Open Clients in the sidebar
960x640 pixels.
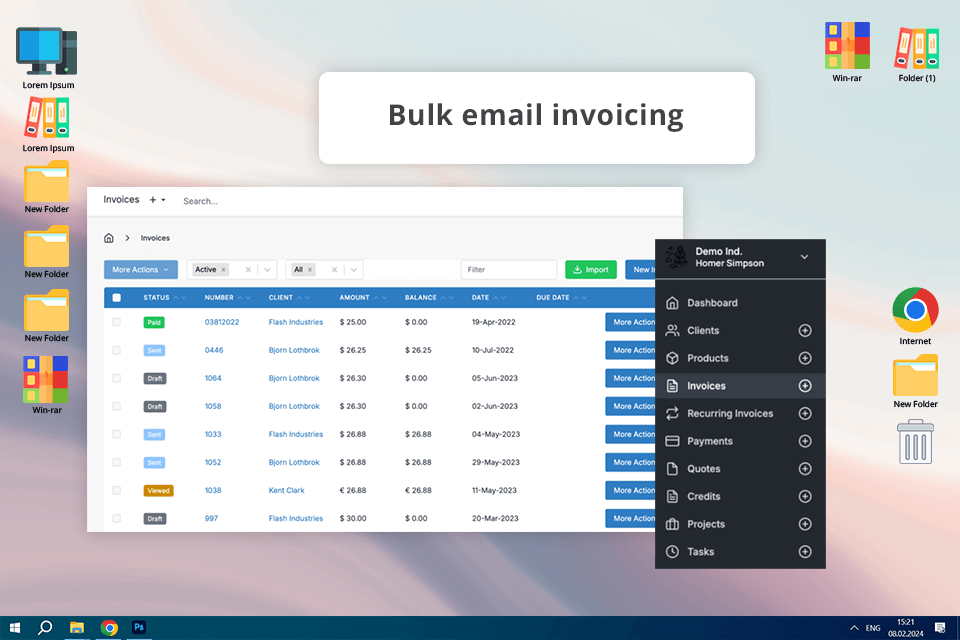pyautogui.click(x=703, y=331)
